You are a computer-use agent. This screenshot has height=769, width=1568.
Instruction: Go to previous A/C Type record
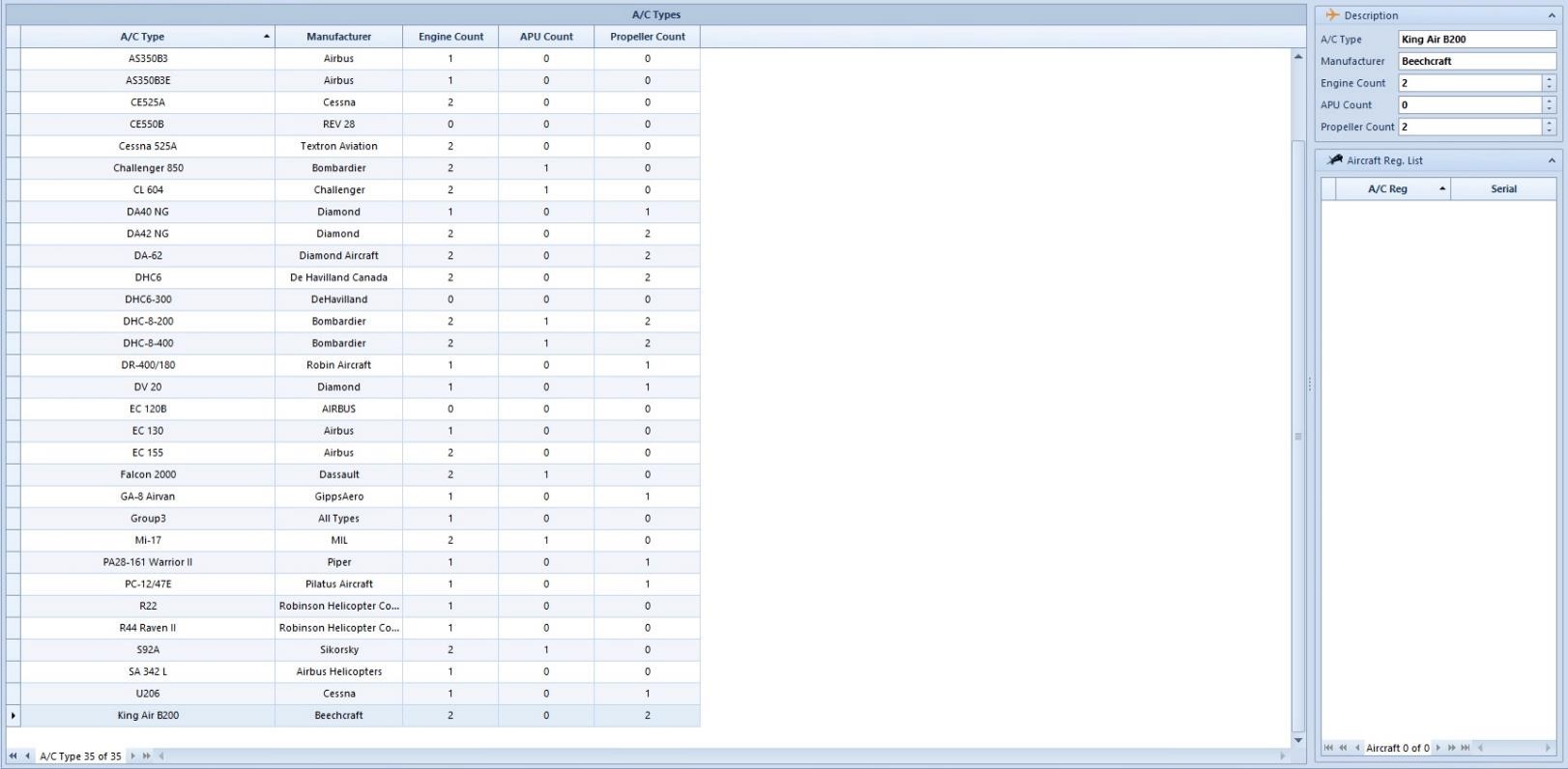pyautogui.click(x=27, y=756)
